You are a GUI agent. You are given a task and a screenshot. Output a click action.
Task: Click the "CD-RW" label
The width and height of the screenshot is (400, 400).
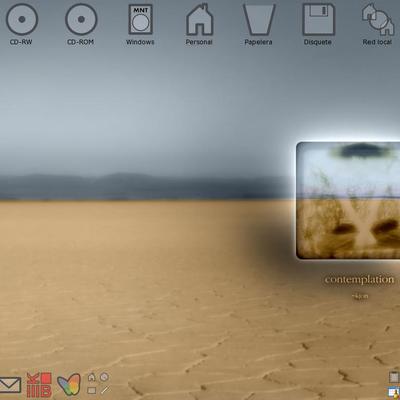tap(21, 42)
